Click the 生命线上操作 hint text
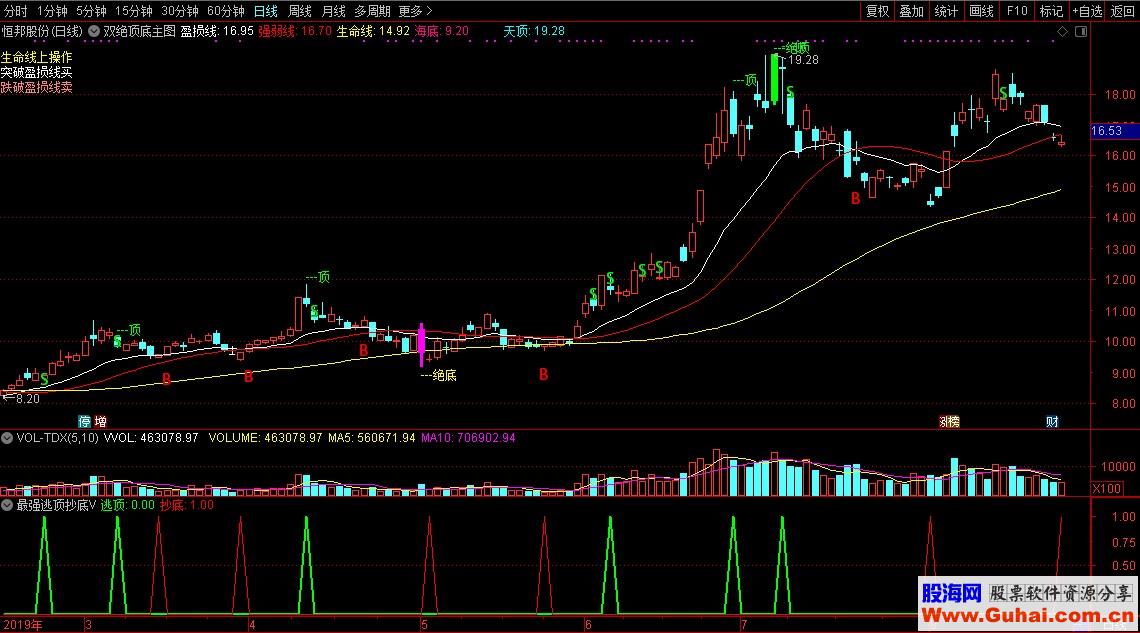The image size is (1140, 633). pos(37,57)
